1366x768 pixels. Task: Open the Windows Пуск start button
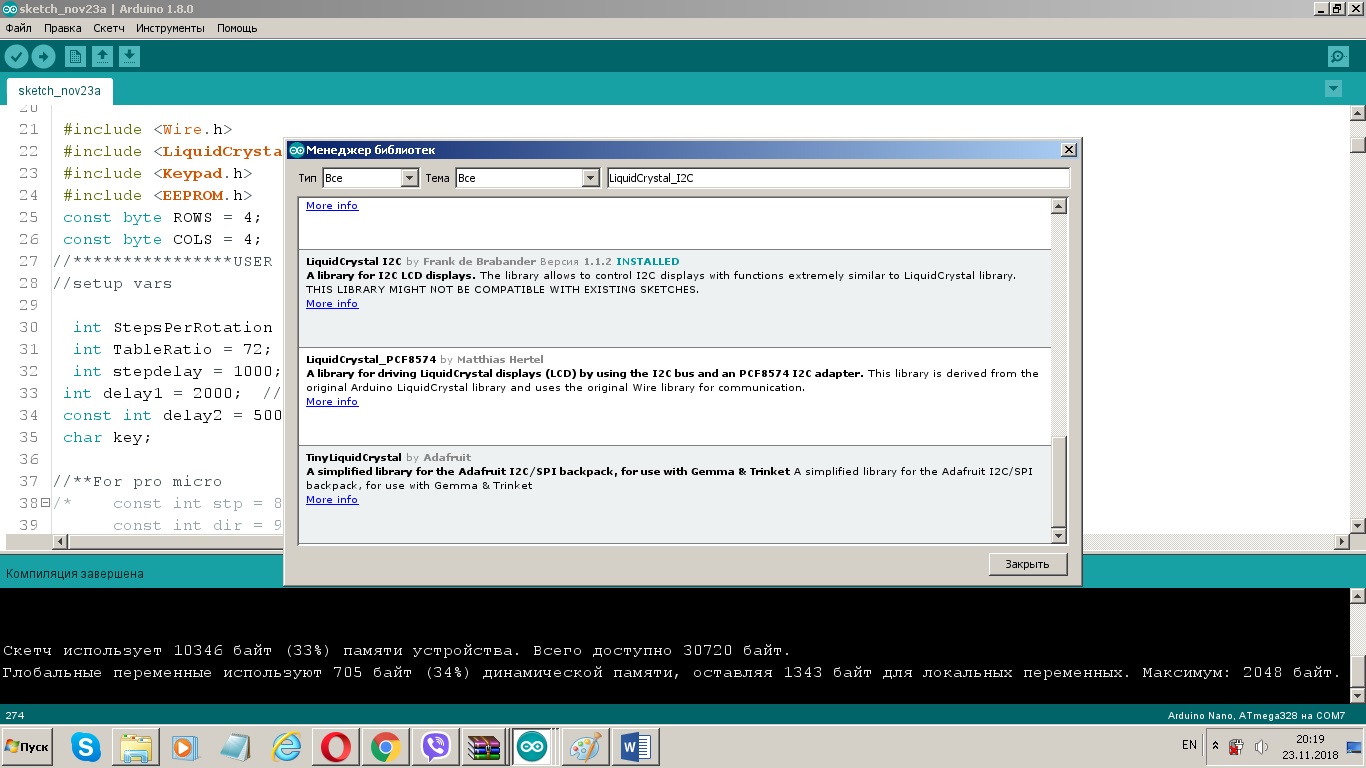(28, 747)
